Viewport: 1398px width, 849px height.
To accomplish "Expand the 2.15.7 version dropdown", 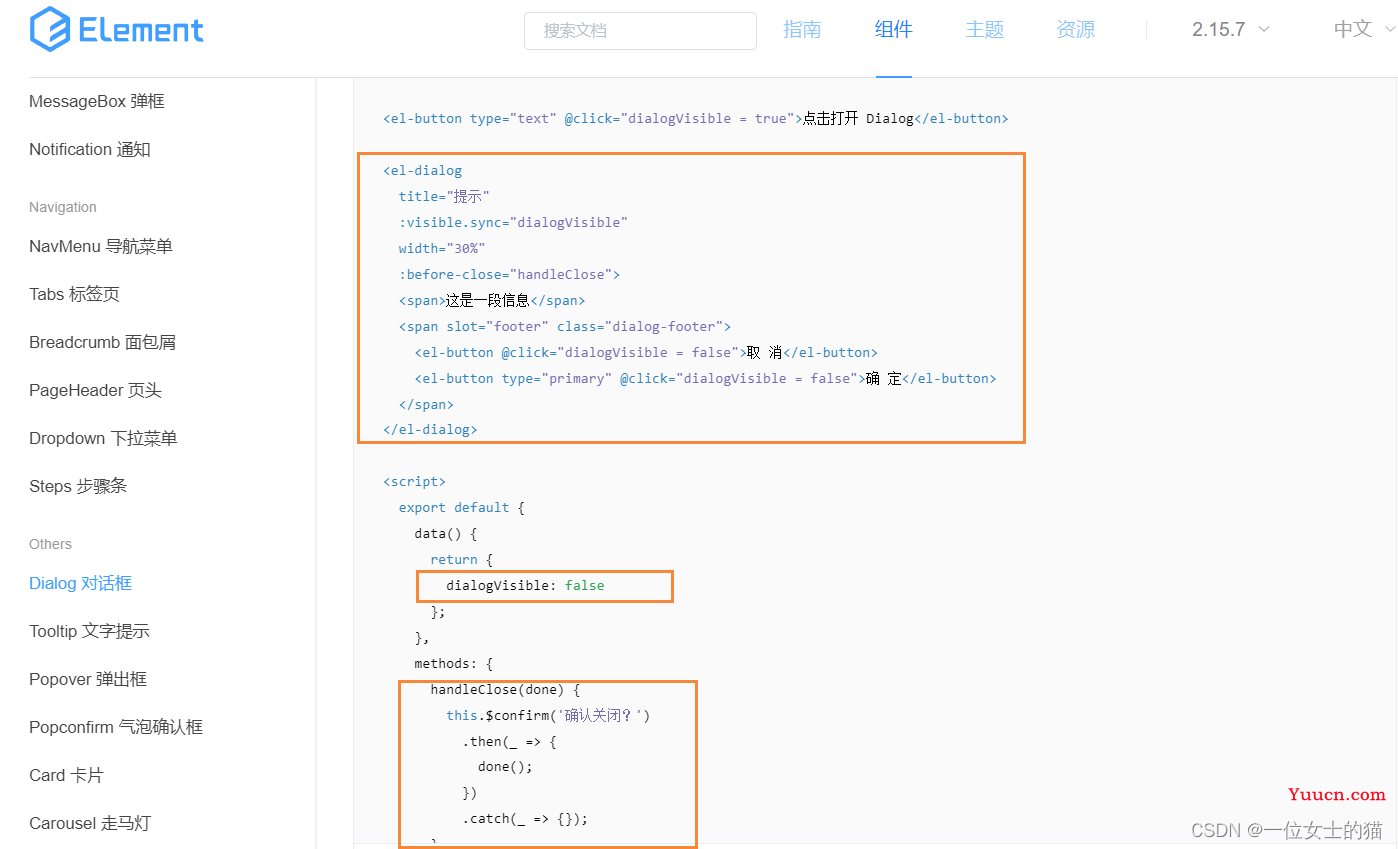I will point(1230,30).
